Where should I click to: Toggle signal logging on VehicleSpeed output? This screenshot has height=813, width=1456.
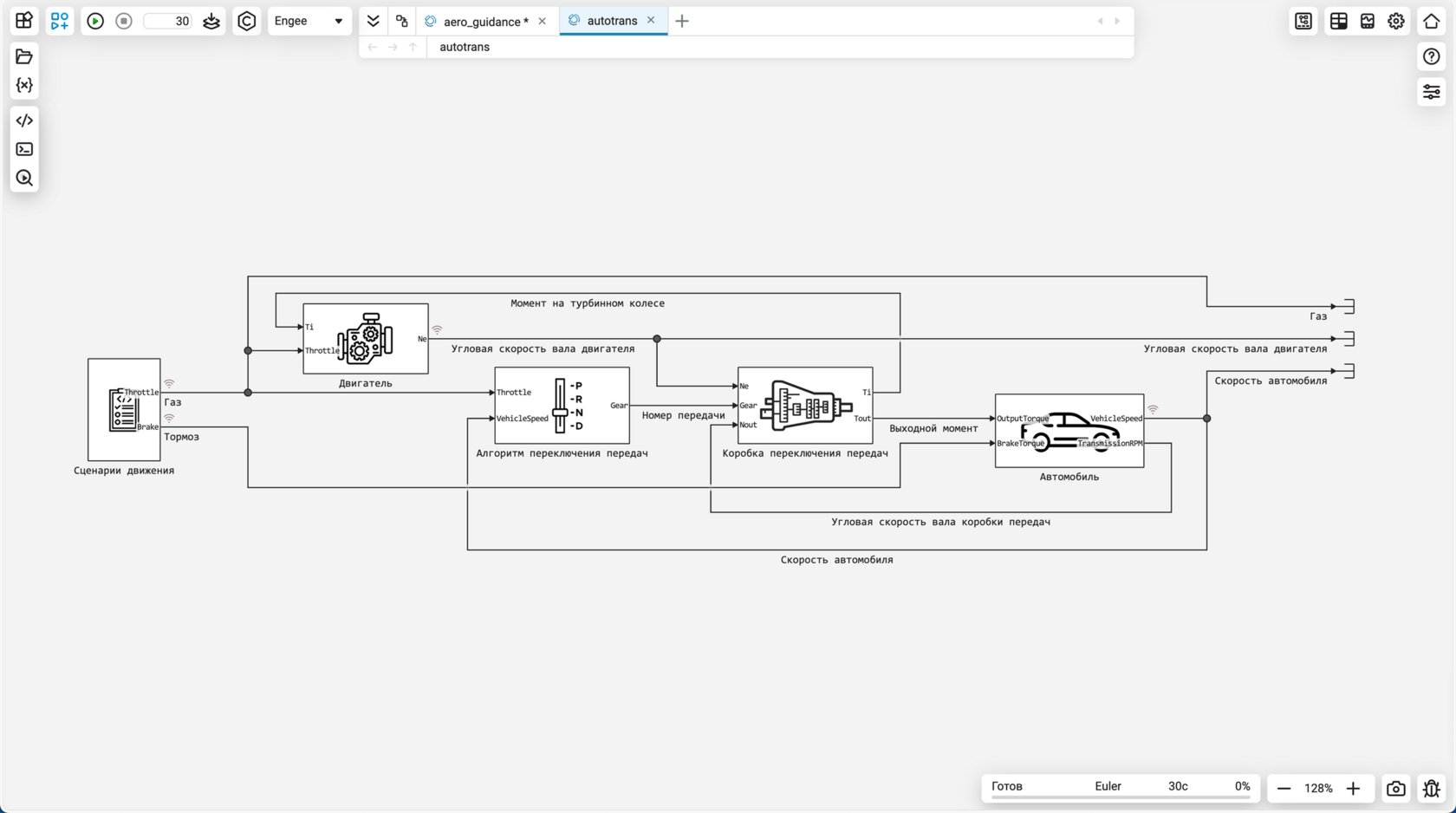click(1153, 409)
